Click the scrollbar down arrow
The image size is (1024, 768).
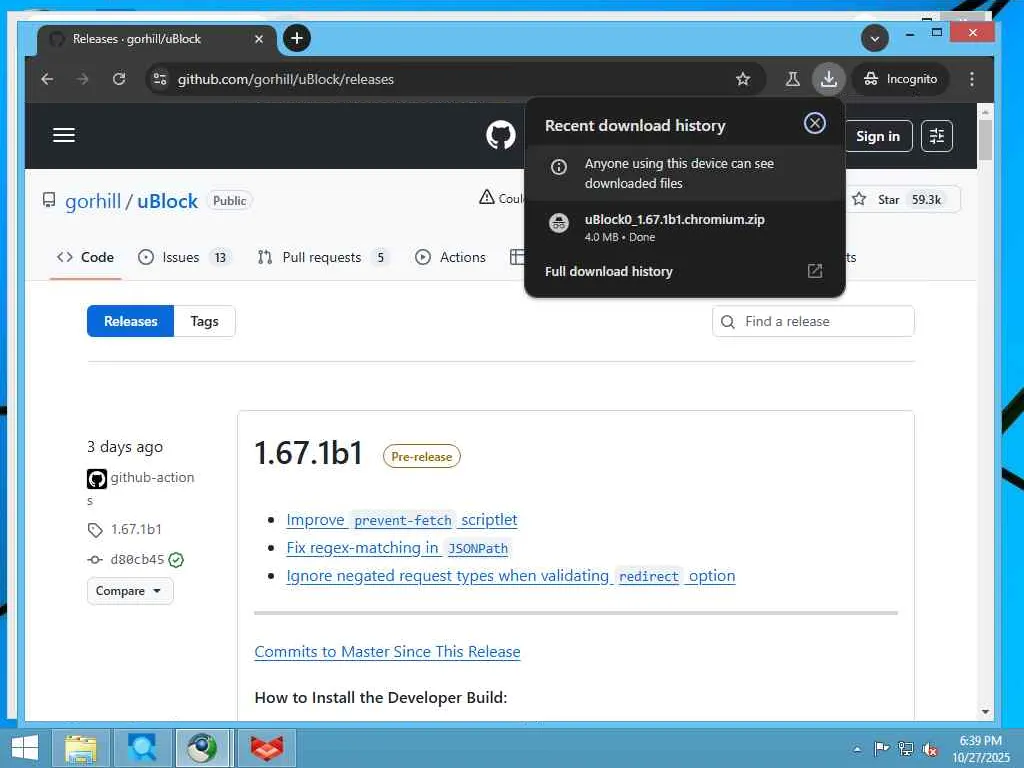tap(985, 712)
